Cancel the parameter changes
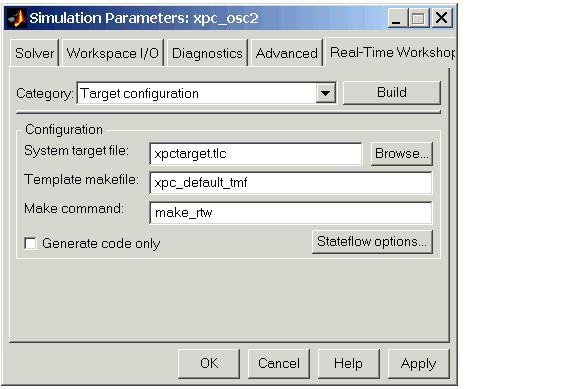The width and height of the screenshot is (580, 389). (x=279, y=363)
